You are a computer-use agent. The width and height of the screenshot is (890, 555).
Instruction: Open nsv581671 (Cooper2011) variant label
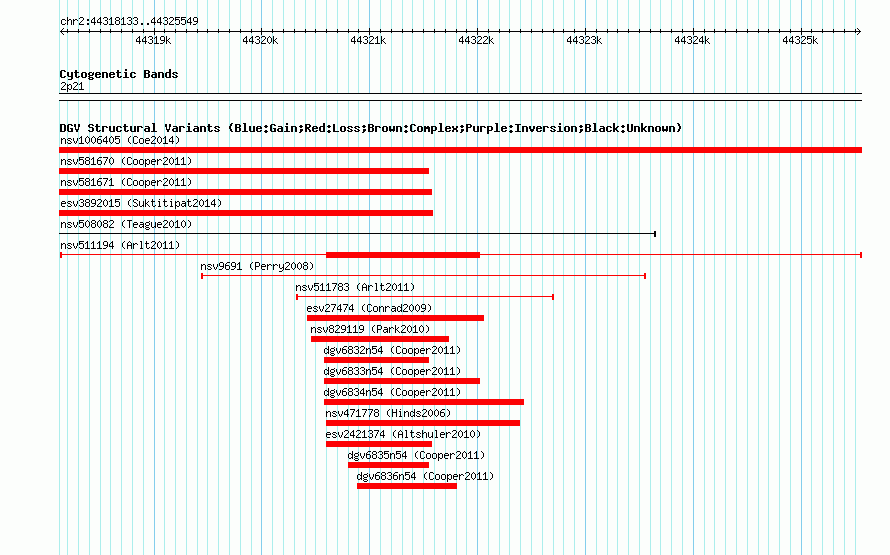[x=126, y=182]
